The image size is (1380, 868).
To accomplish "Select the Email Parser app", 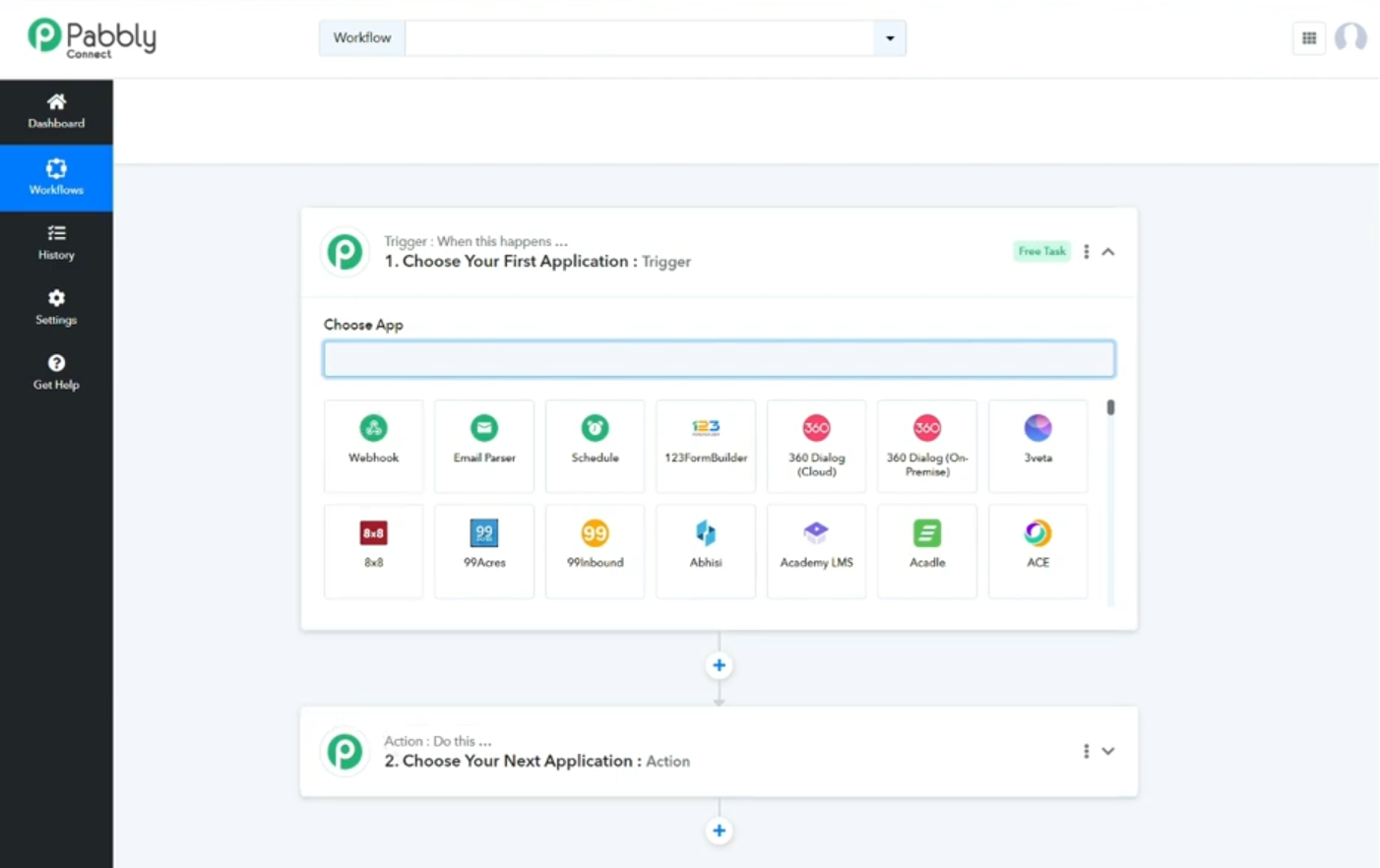I will click(484, 446).
